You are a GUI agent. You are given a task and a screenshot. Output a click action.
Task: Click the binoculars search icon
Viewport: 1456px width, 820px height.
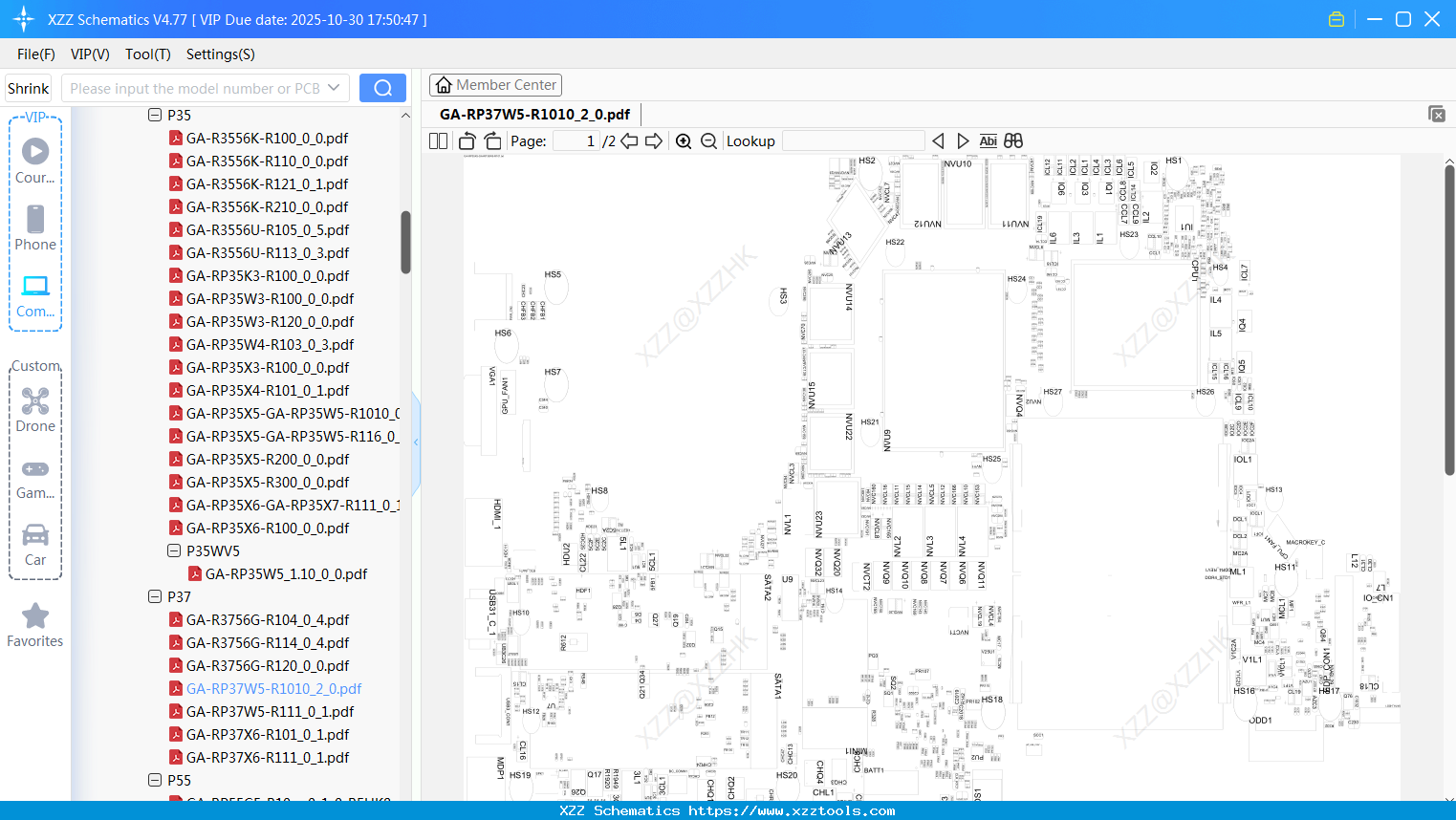point(1013,141)
